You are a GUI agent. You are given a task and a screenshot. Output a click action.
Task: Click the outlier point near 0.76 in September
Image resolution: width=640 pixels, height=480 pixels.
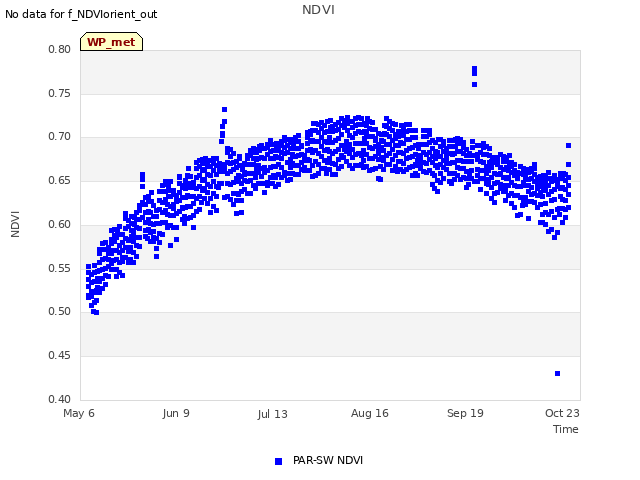[x=474, y=84]
